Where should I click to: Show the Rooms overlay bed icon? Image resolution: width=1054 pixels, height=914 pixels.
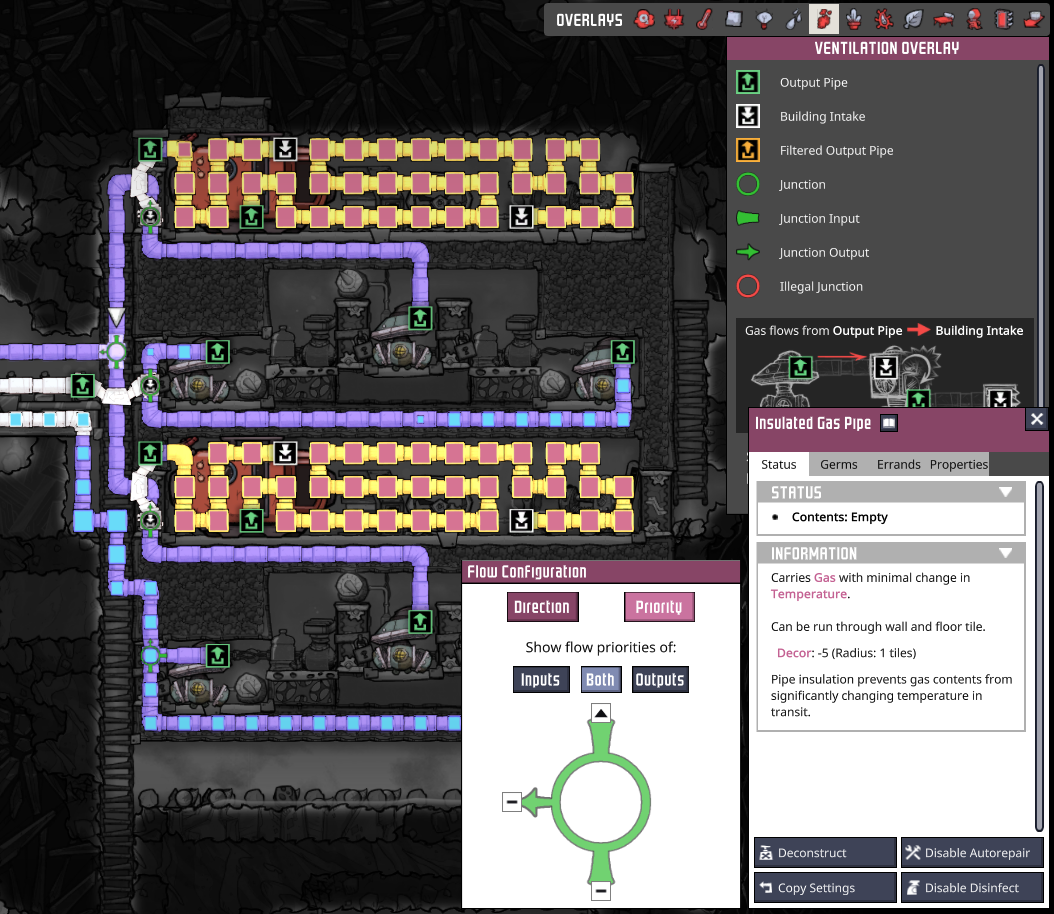pyautogui.click(x=943, y=19)
